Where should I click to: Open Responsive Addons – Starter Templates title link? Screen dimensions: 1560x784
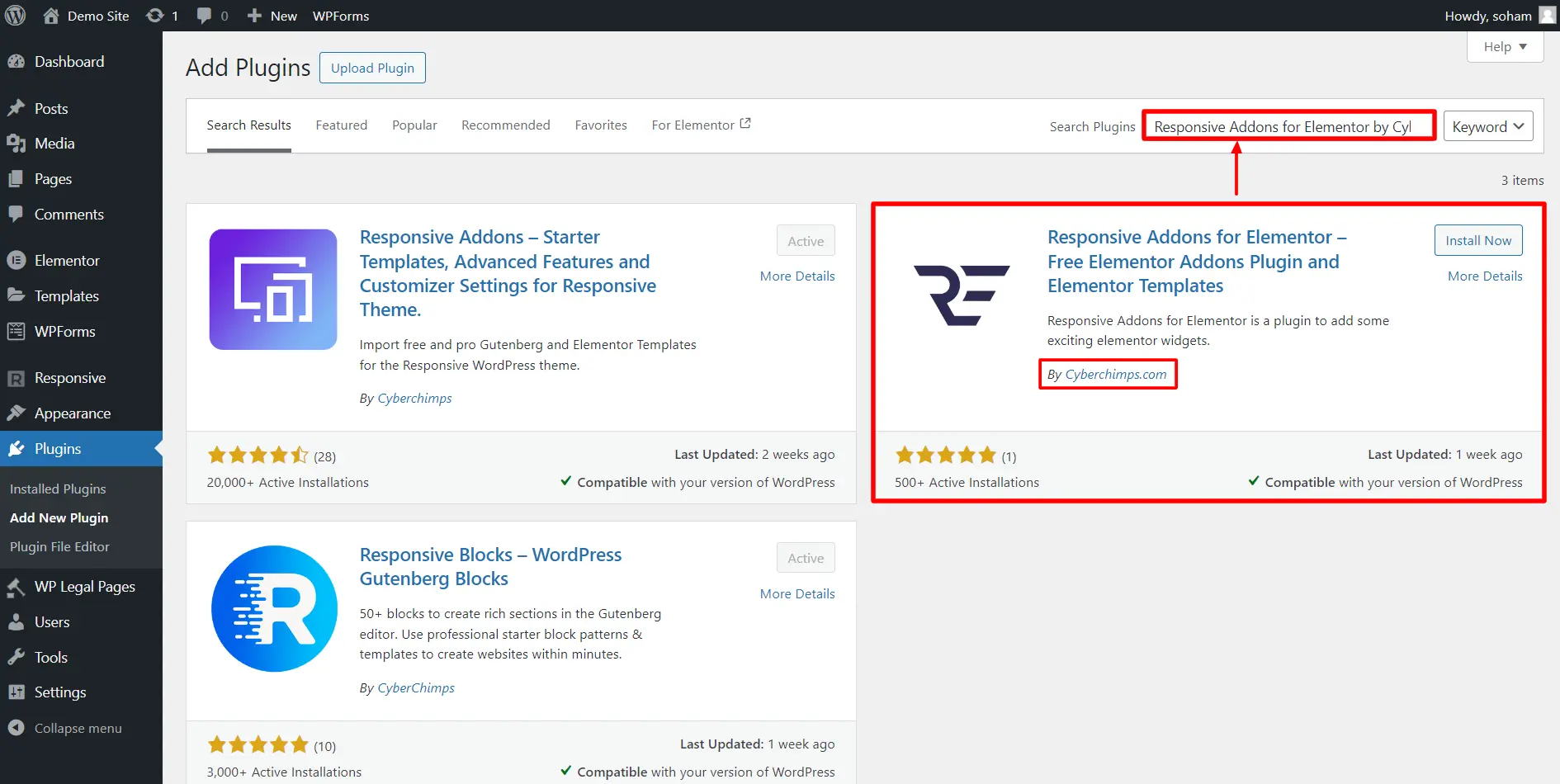(x=508, y=273)
